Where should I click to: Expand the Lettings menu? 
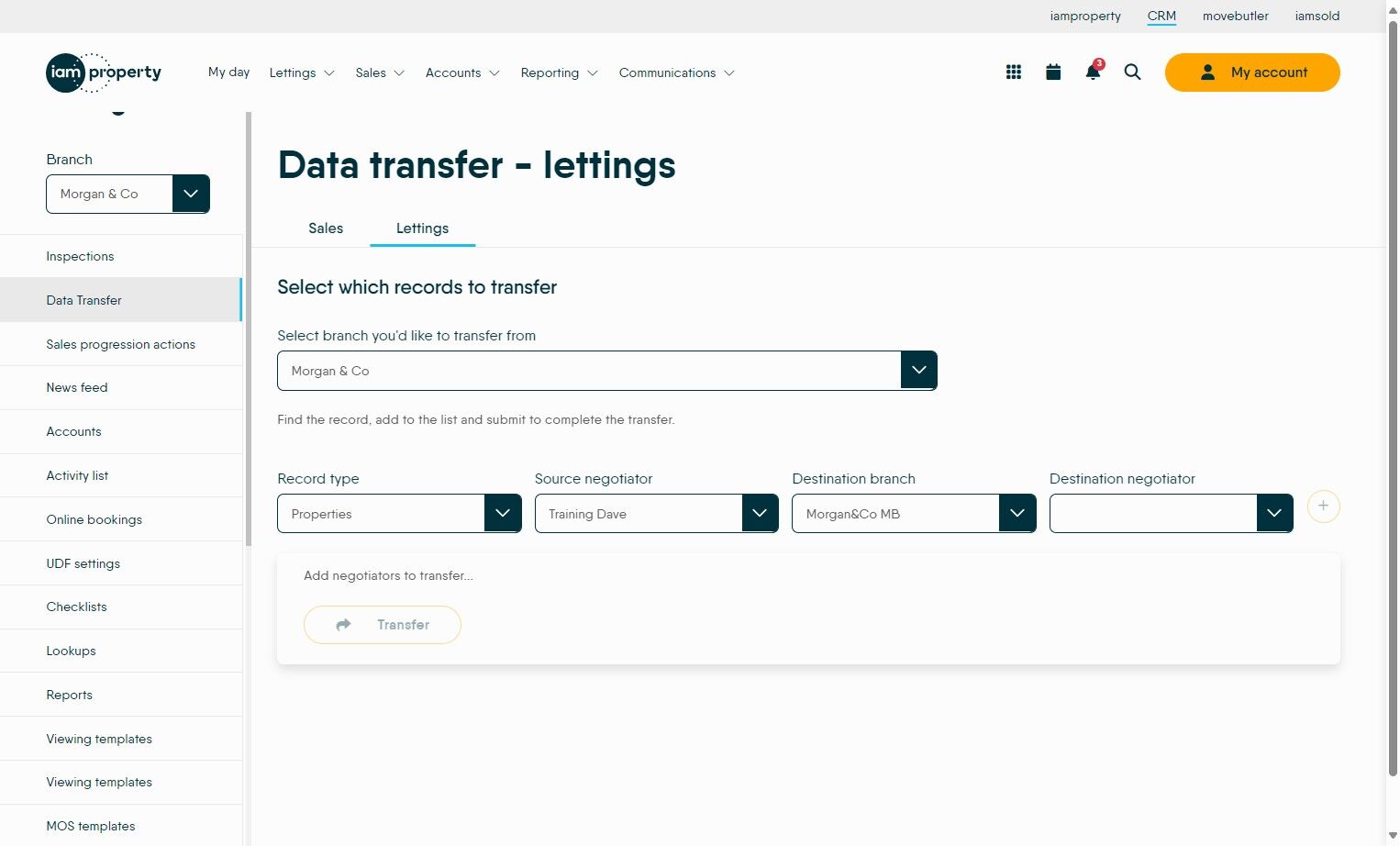[x=301, y=72]
